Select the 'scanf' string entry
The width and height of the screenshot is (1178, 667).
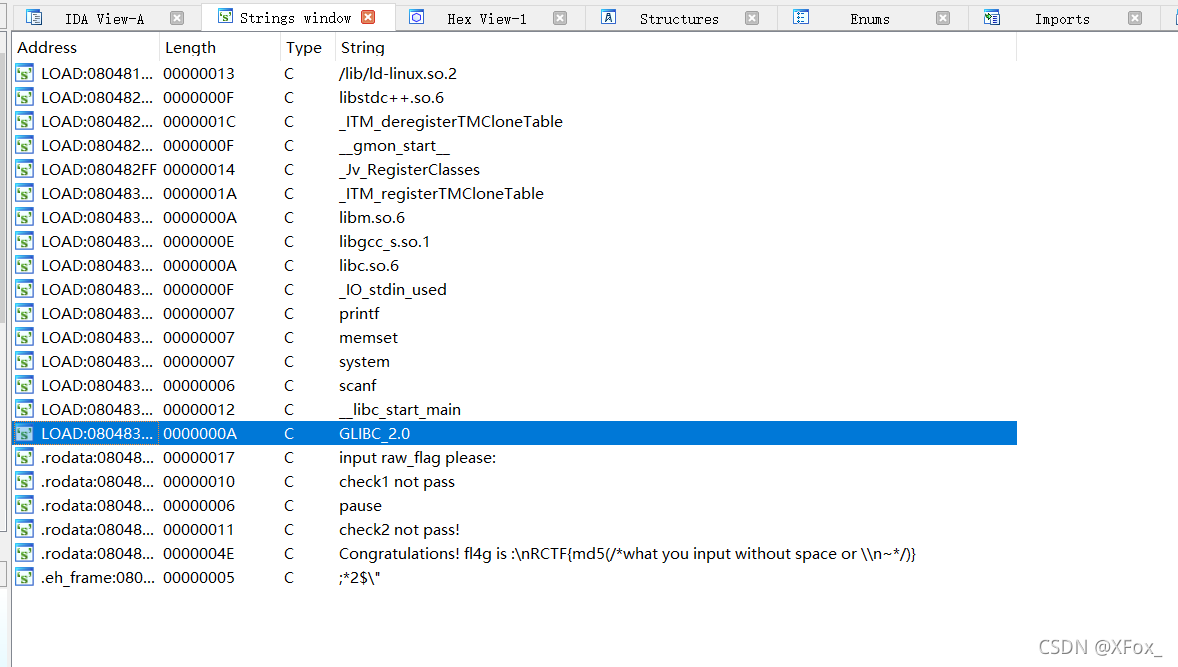[x=358, y=386]
